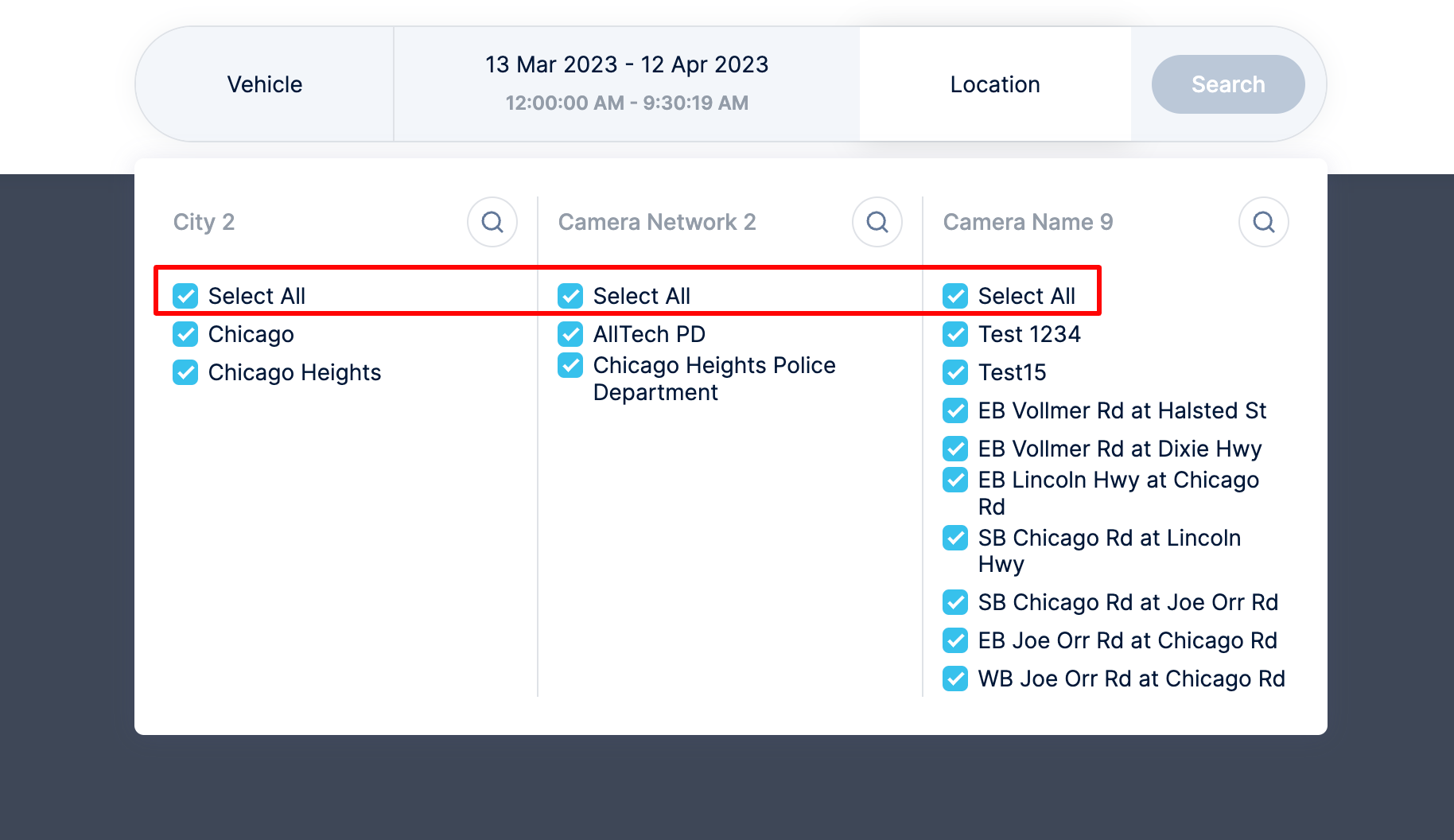1454x840 pixels.
Task: Uncheck EB Lincoln Hwy at Chicago Rd checkbox
Action: click(x=955, y=480)
